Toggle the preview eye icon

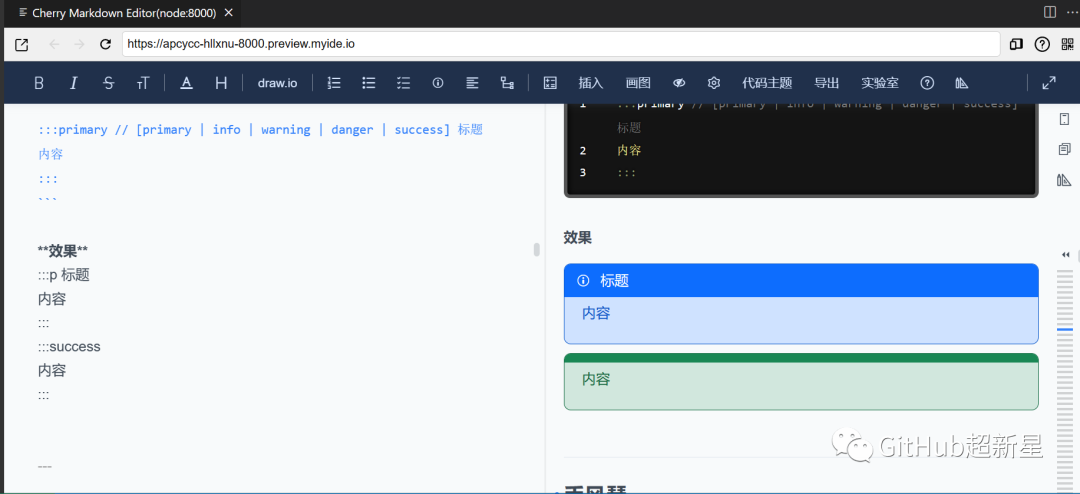click(679, 83)
